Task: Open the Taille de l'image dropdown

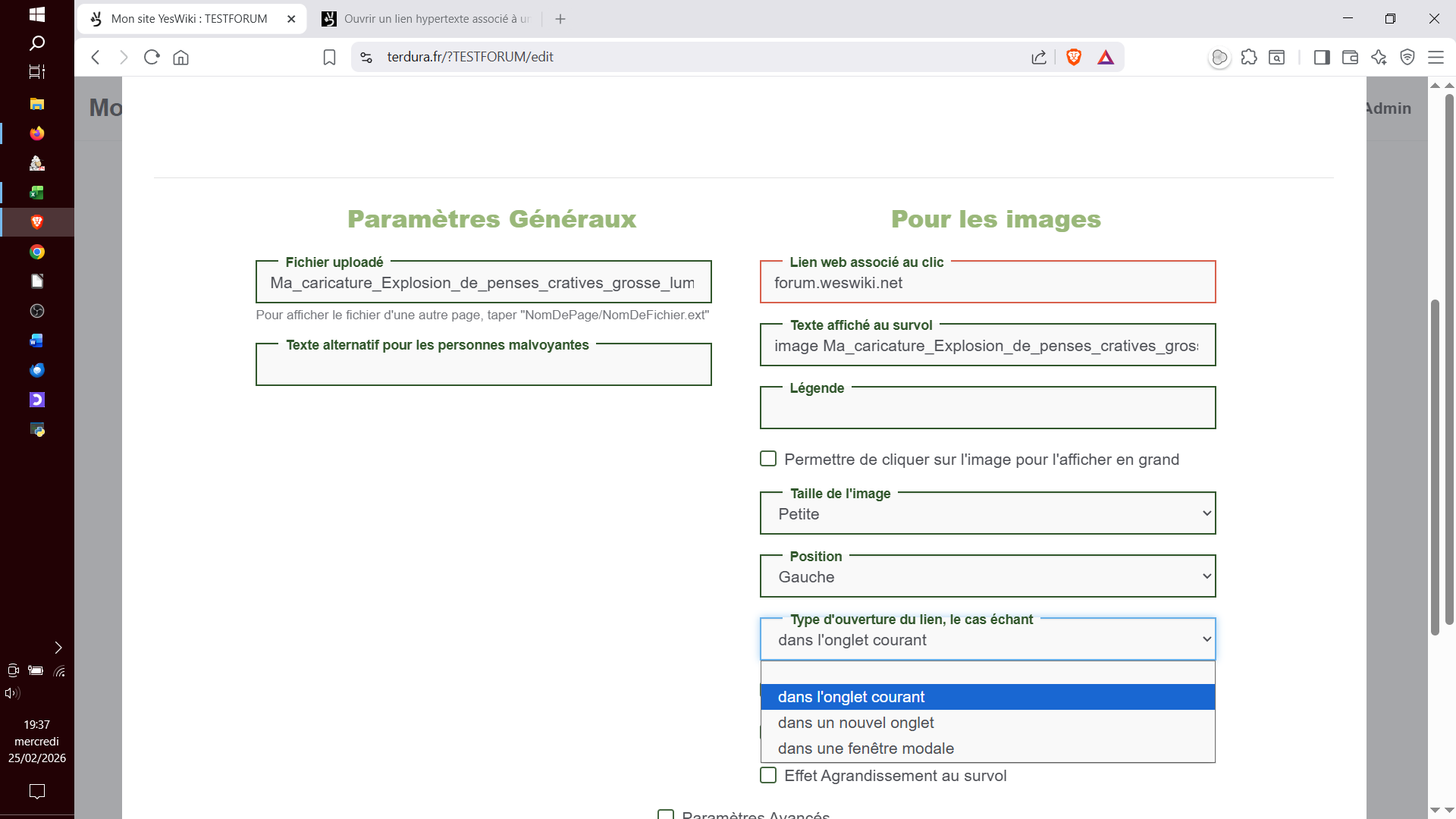Action: coord(987,514)
